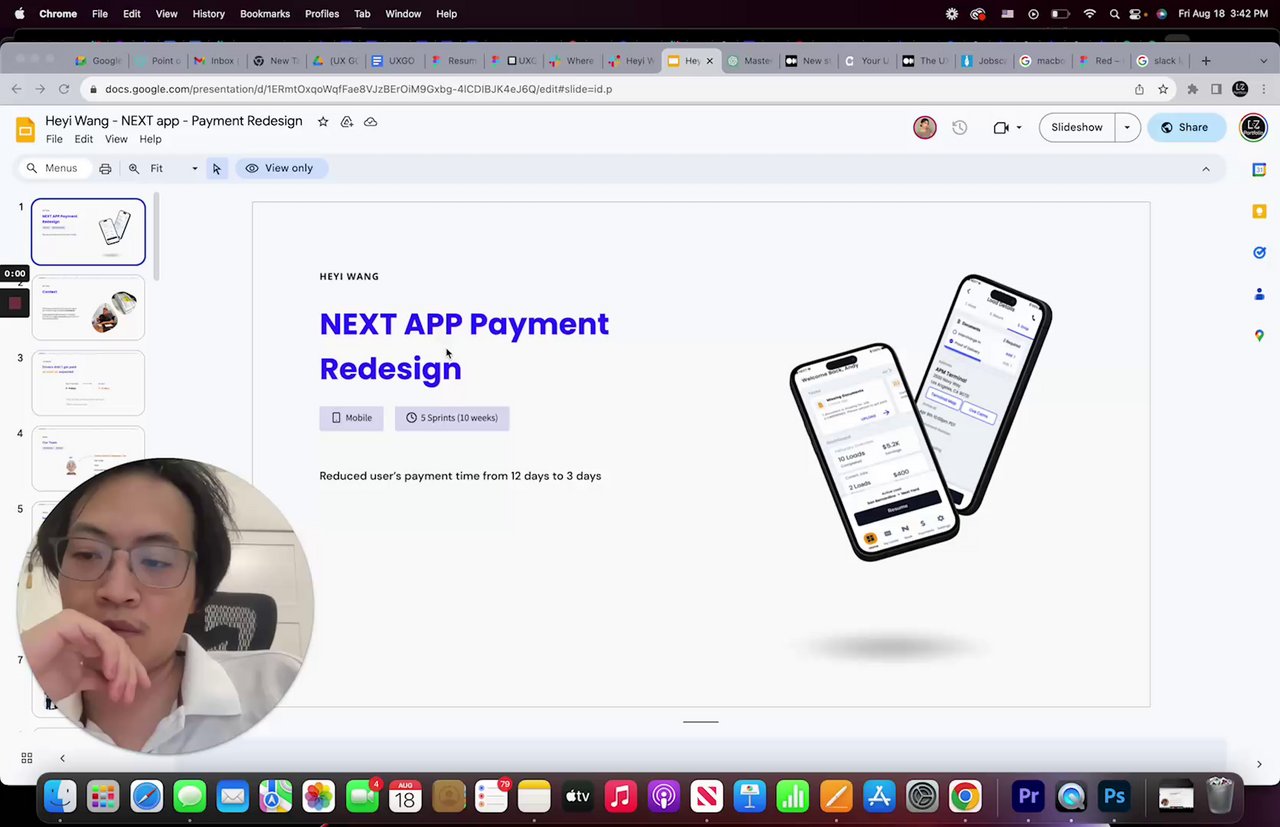Screen dimensions: 1280x827
Task: Select slide 3 thumbnail
Action: coord(88,383)
